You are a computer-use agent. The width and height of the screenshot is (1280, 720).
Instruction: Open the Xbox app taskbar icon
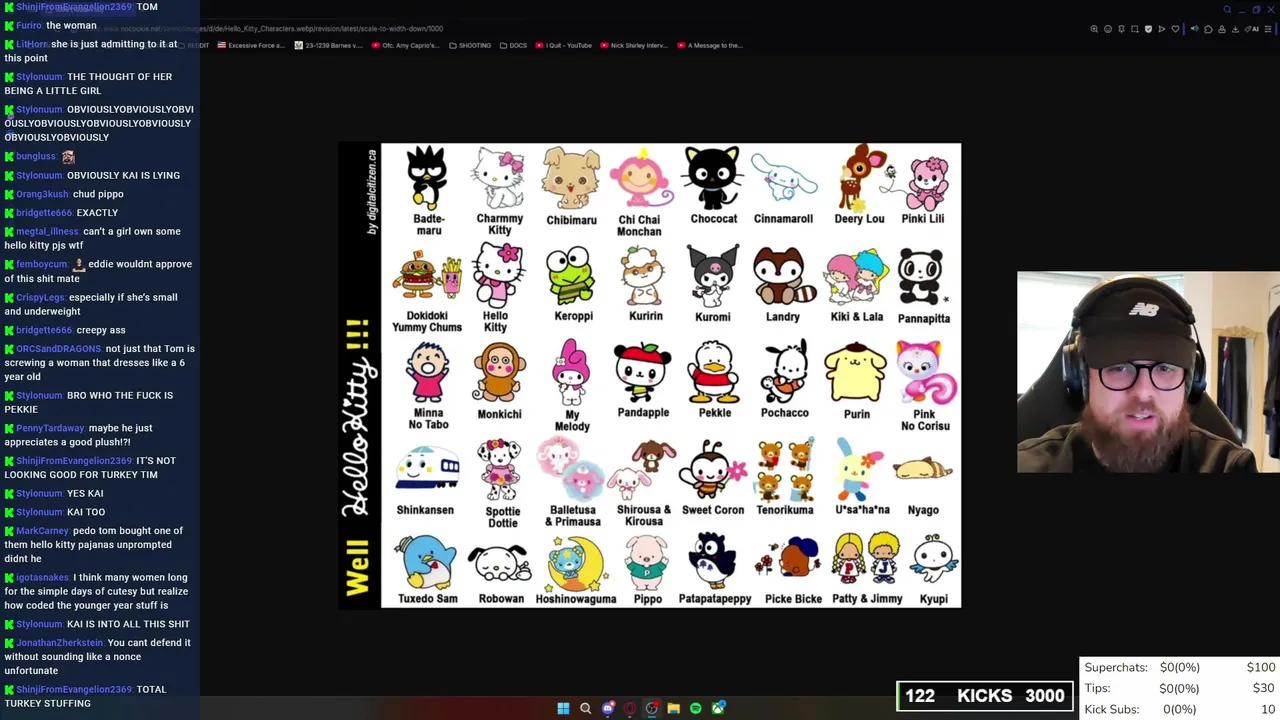pos(718,708)
